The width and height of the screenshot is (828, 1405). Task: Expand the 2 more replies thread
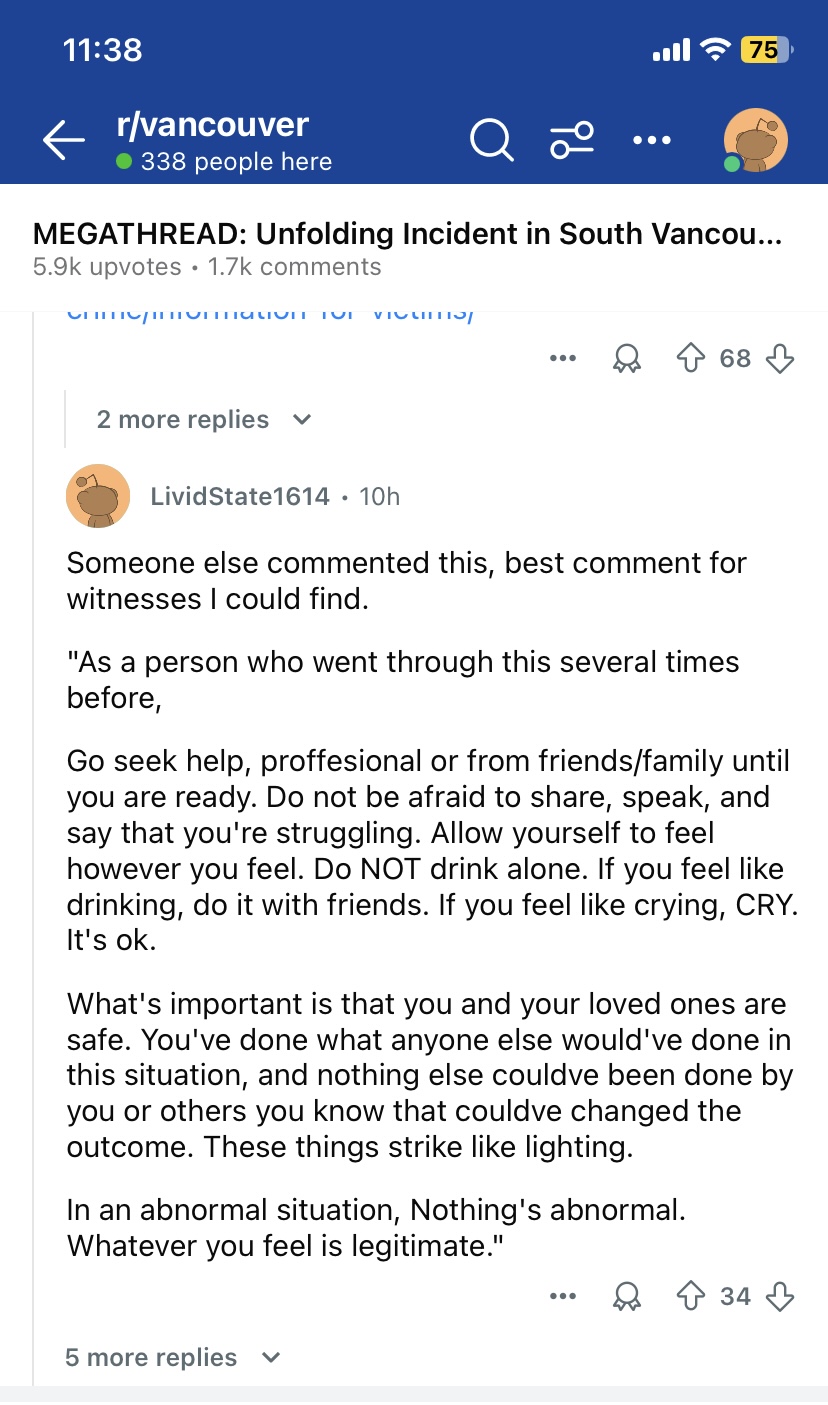coord(204,419)
